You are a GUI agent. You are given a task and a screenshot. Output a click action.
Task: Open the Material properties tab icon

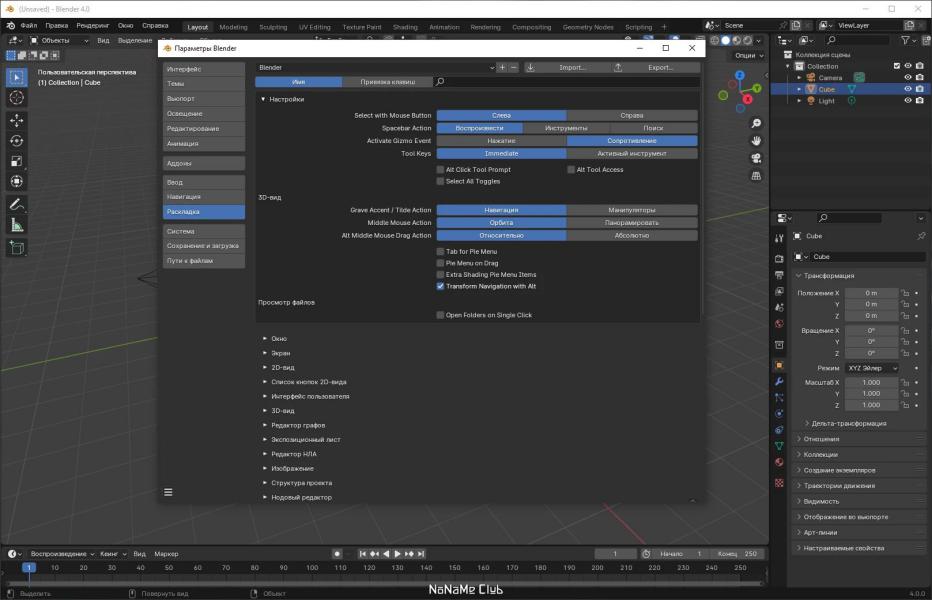[x=779, y=462]
